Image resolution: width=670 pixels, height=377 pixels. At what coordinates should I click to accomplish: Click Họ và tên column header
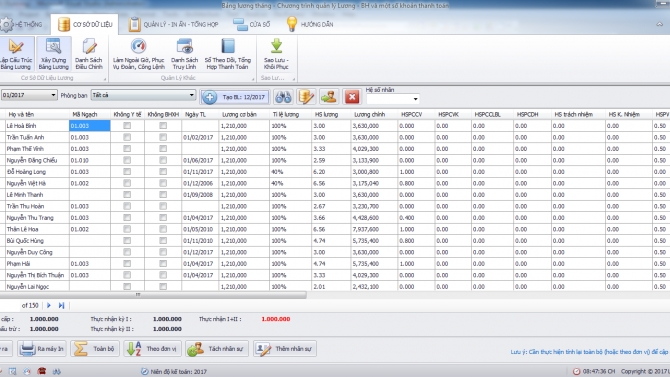[x=37, y=115]
